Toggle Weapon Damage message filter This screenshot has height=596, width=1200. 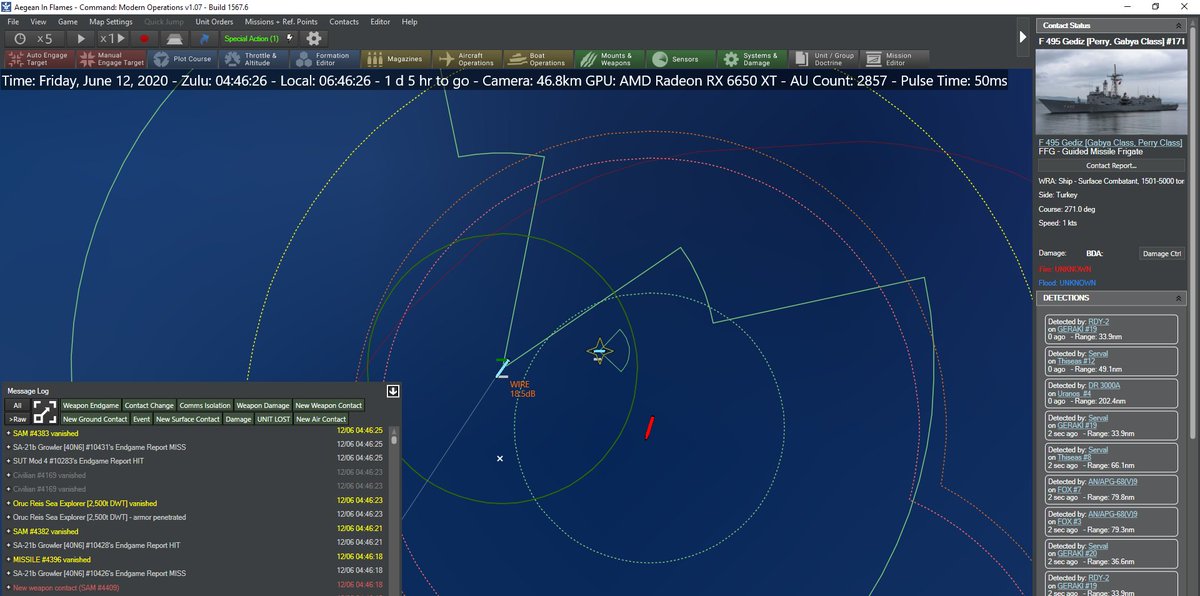tap(263, 405)
